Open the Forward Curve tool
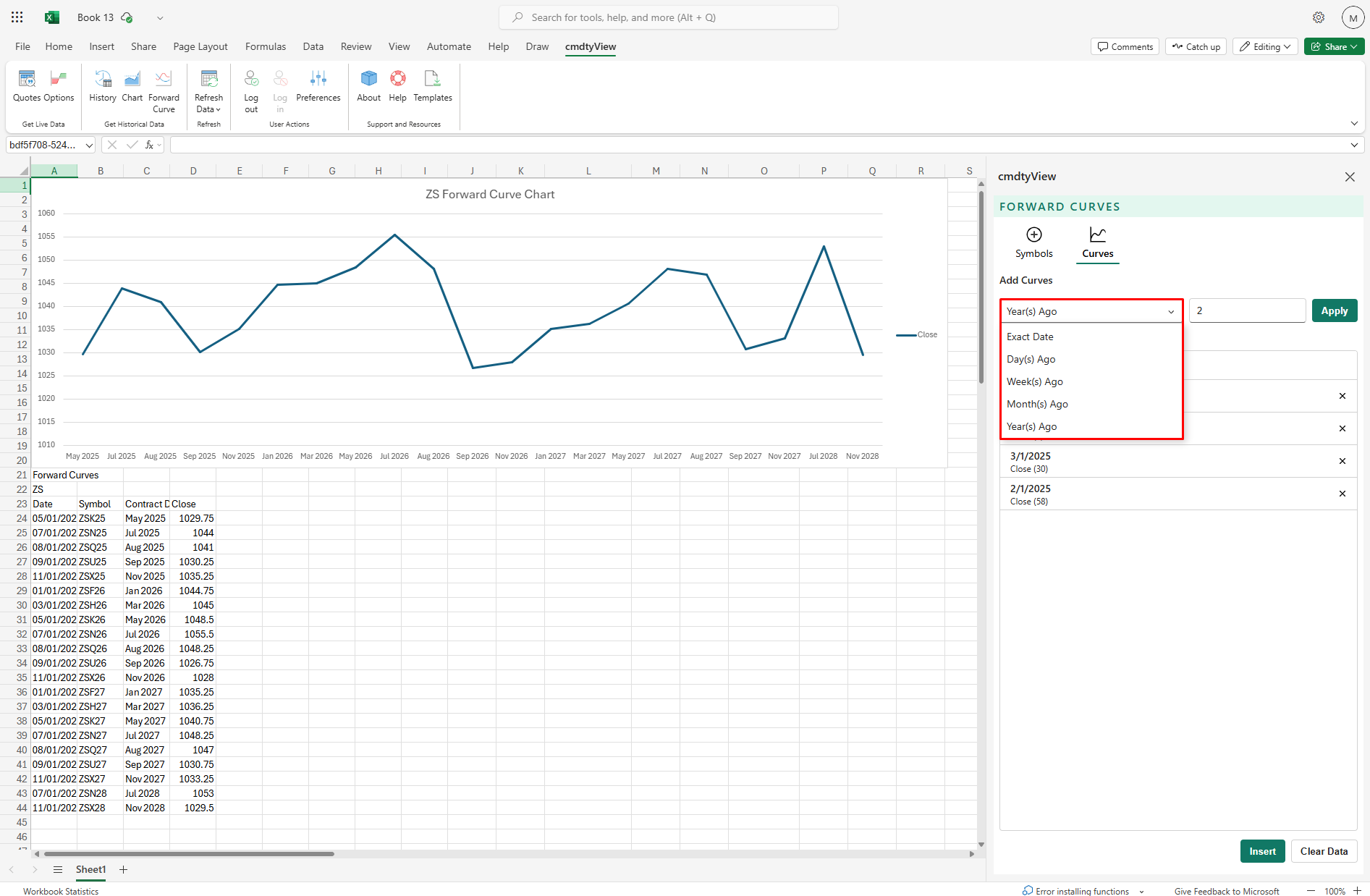Screen dimensions: 1370x896 [164, 90]
